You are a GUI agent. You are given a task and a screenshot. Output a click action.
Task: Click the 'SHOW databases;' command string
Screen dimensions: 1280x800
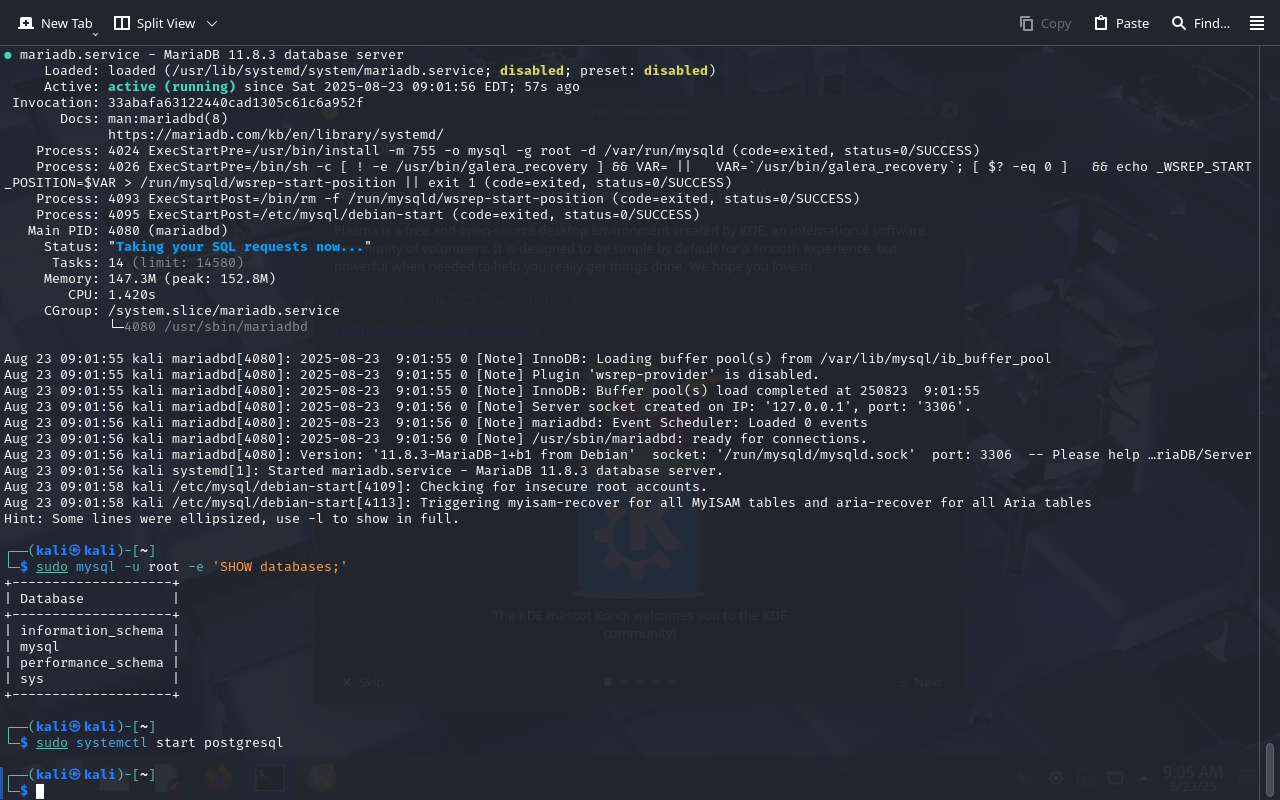coord(279,567)
